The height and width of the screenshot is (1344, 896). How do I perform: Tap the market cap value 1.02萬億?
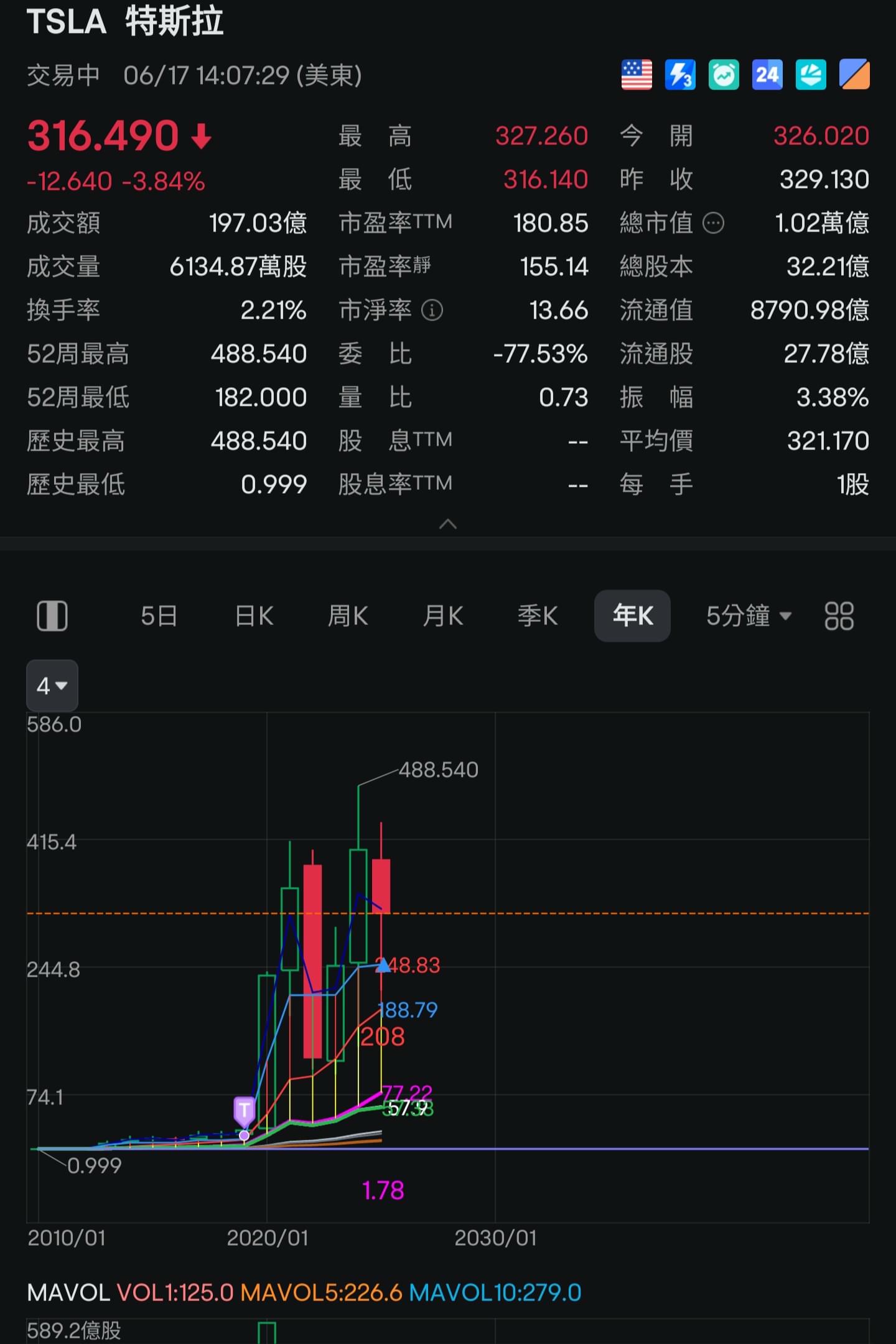point(822,223)
